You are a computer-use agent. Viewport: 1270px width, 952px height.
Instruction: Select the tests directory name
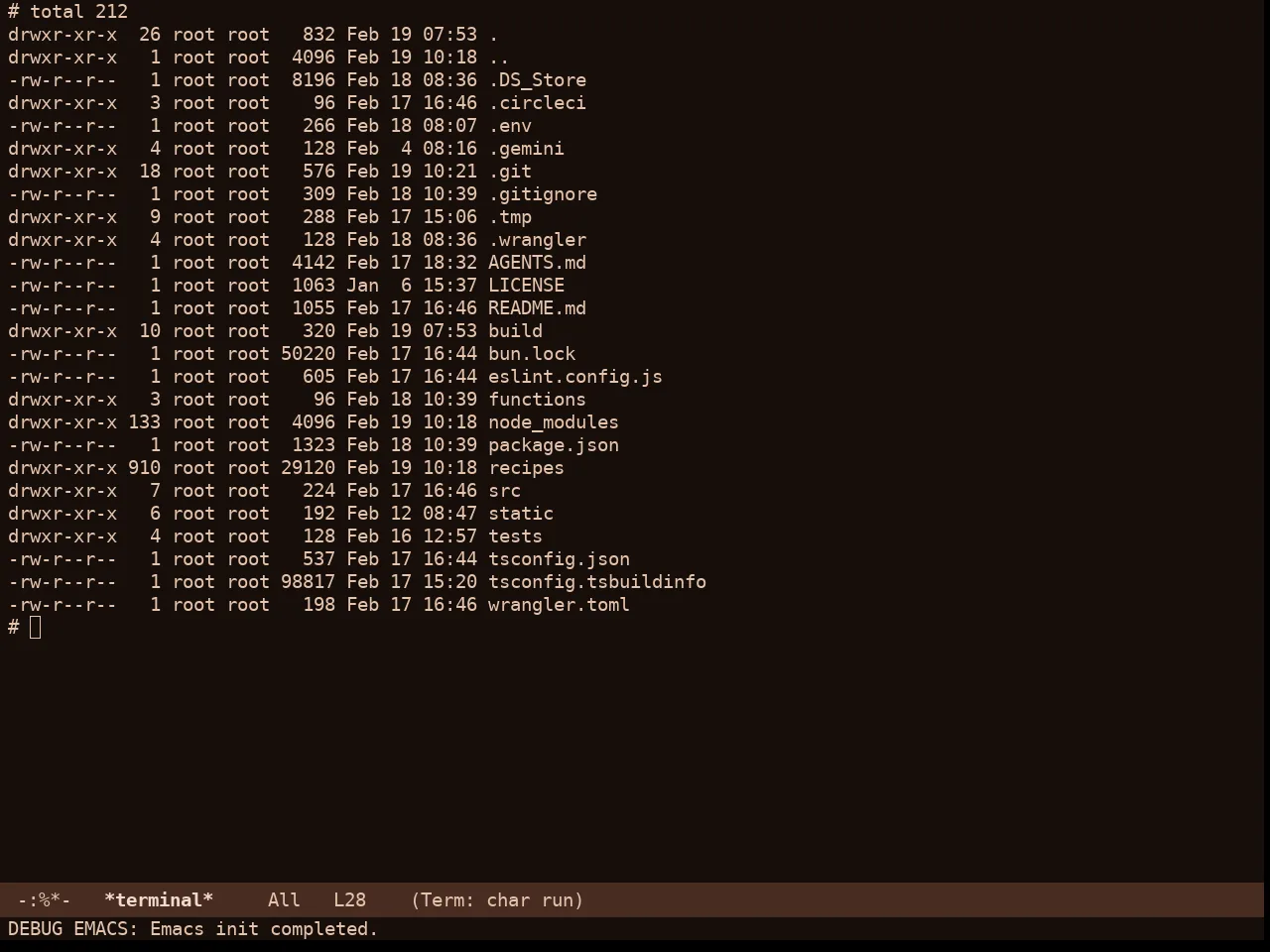pos(515,536)
